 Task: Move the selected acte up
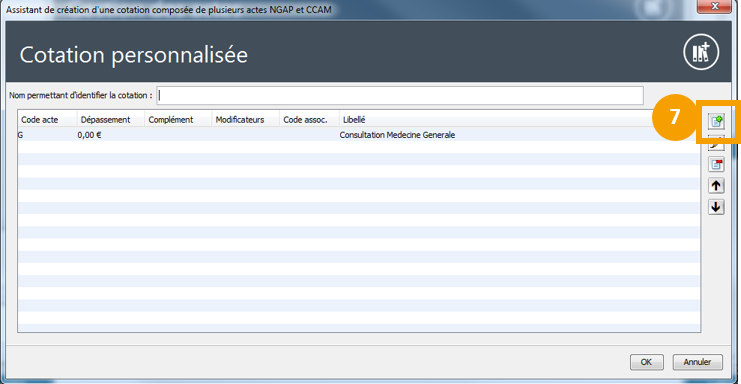click(716, 186)
